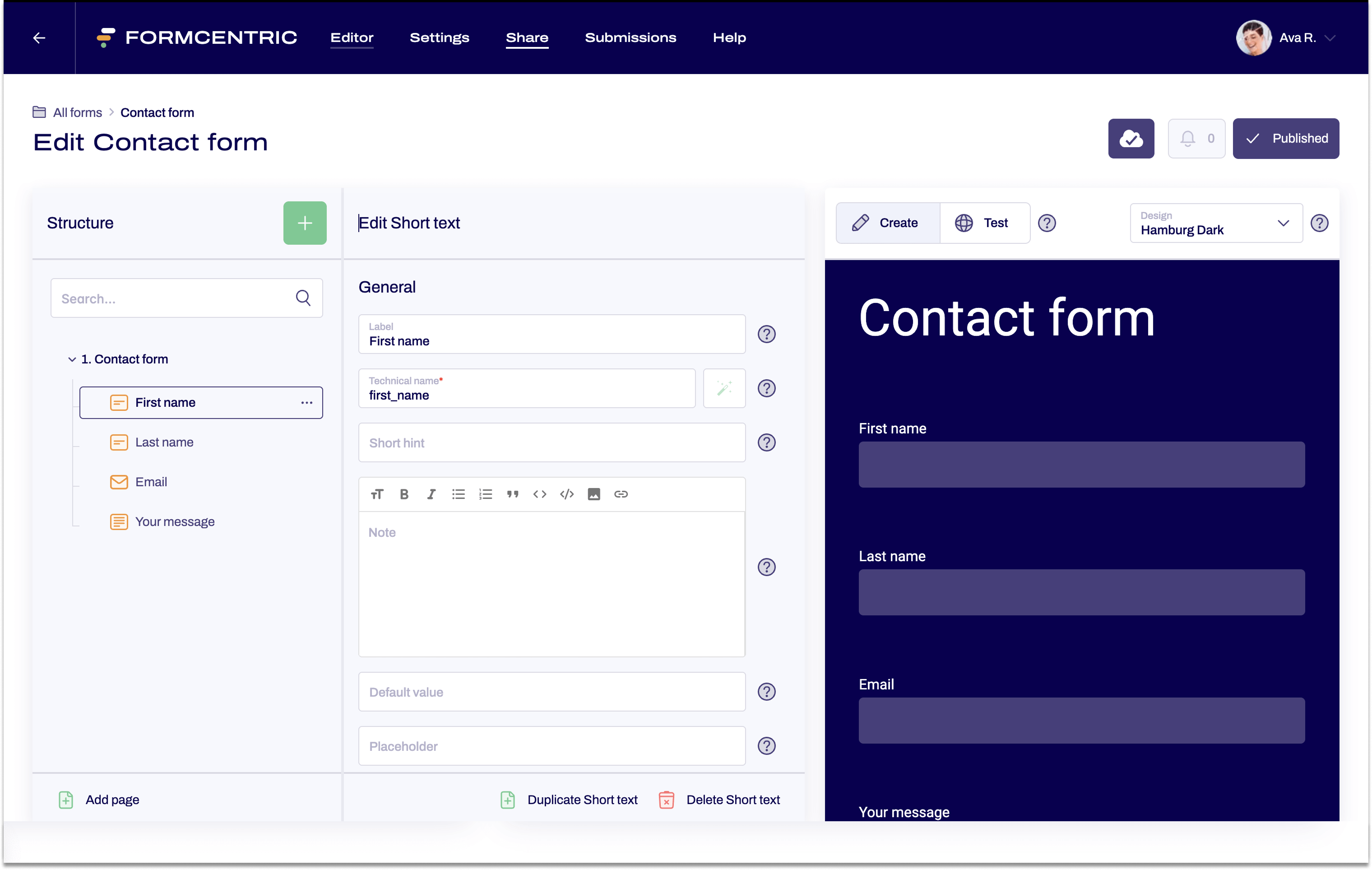Insert blockquote in Note editor
Viewport: 1372px width, 870px height.
point(512,494)
